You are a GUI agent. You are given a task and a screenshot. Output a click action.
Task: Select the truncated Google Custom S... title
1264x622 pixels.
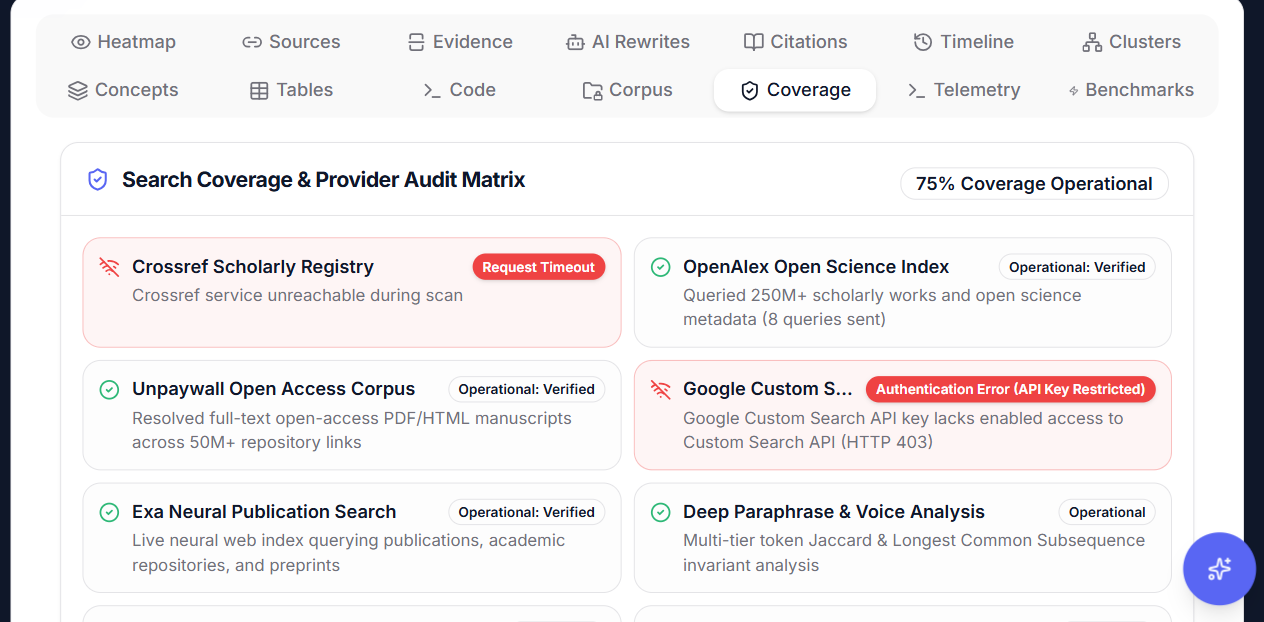tap(768, 389)
